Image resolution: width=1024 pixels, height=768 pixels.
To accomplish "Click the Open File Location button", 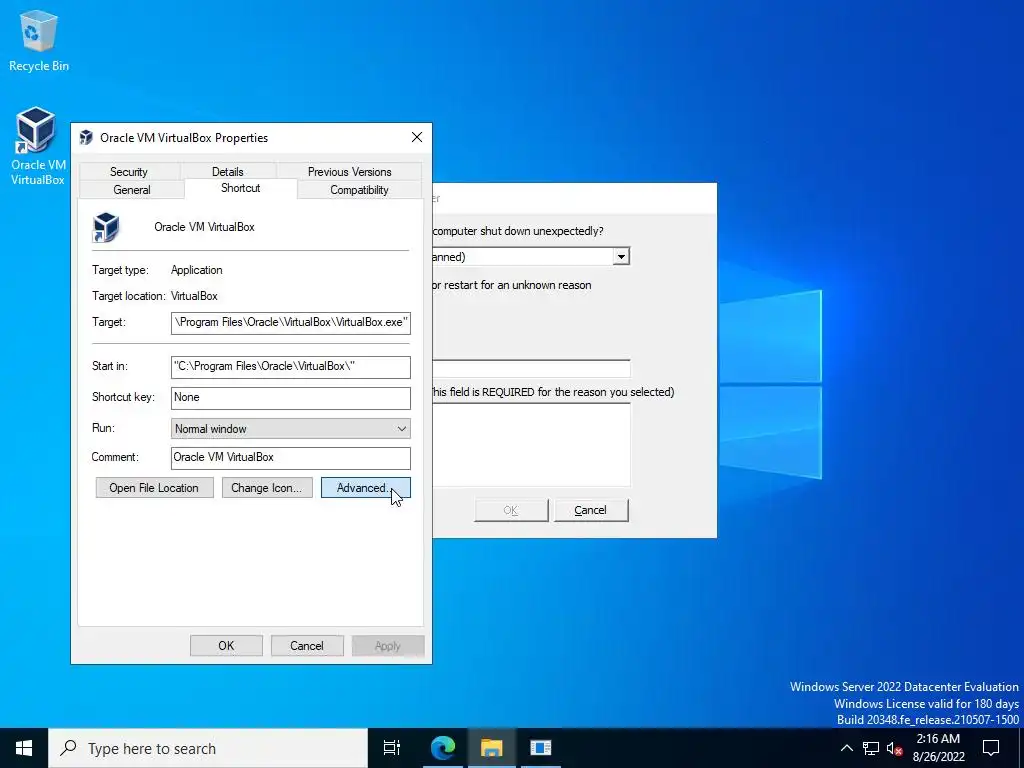I will [154, 488].
